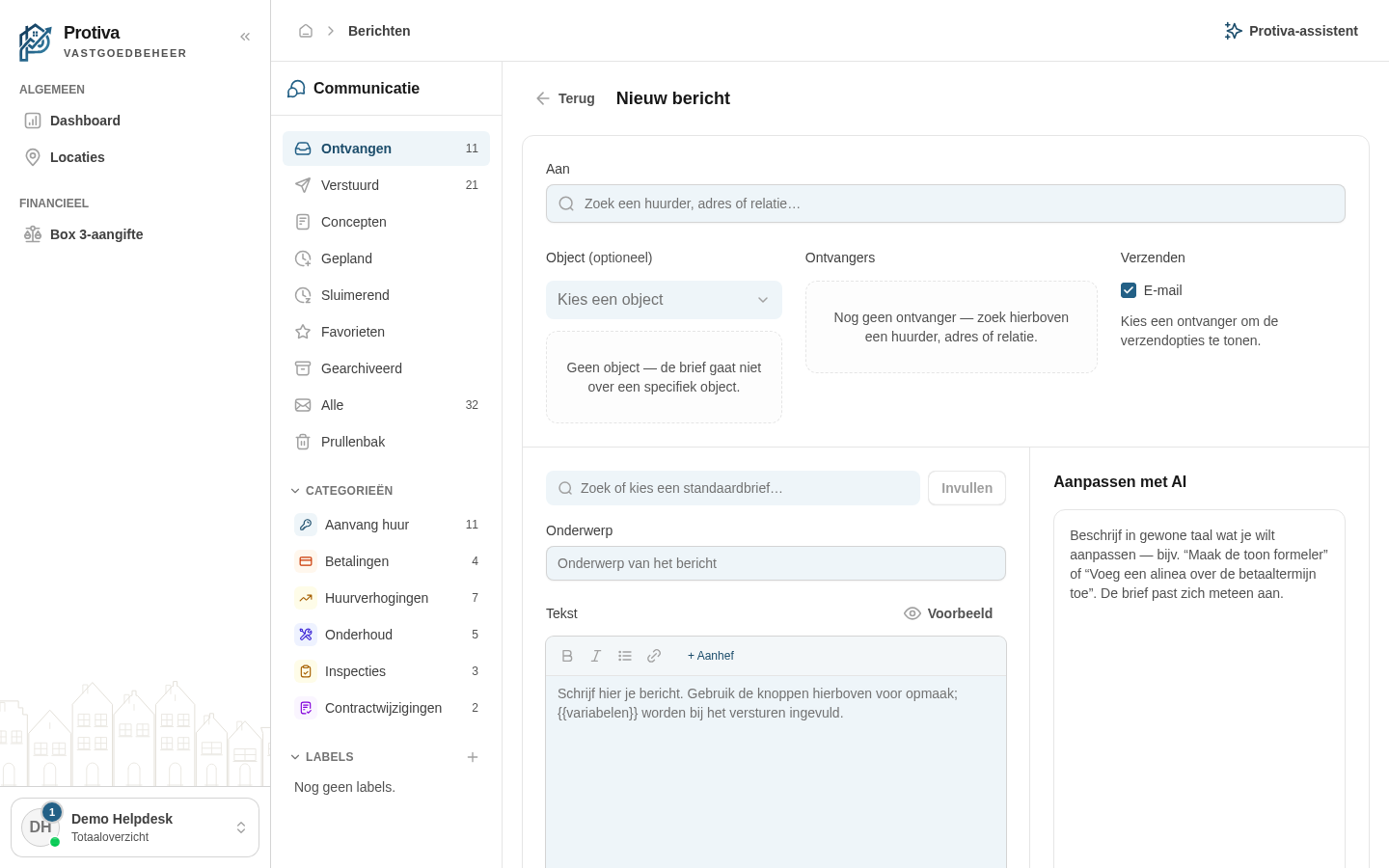The width and height of the screenshot is (1389, 868).
Task: Open the Sluimerend folder
Action: pyautogui.click(x=386, y=295)
